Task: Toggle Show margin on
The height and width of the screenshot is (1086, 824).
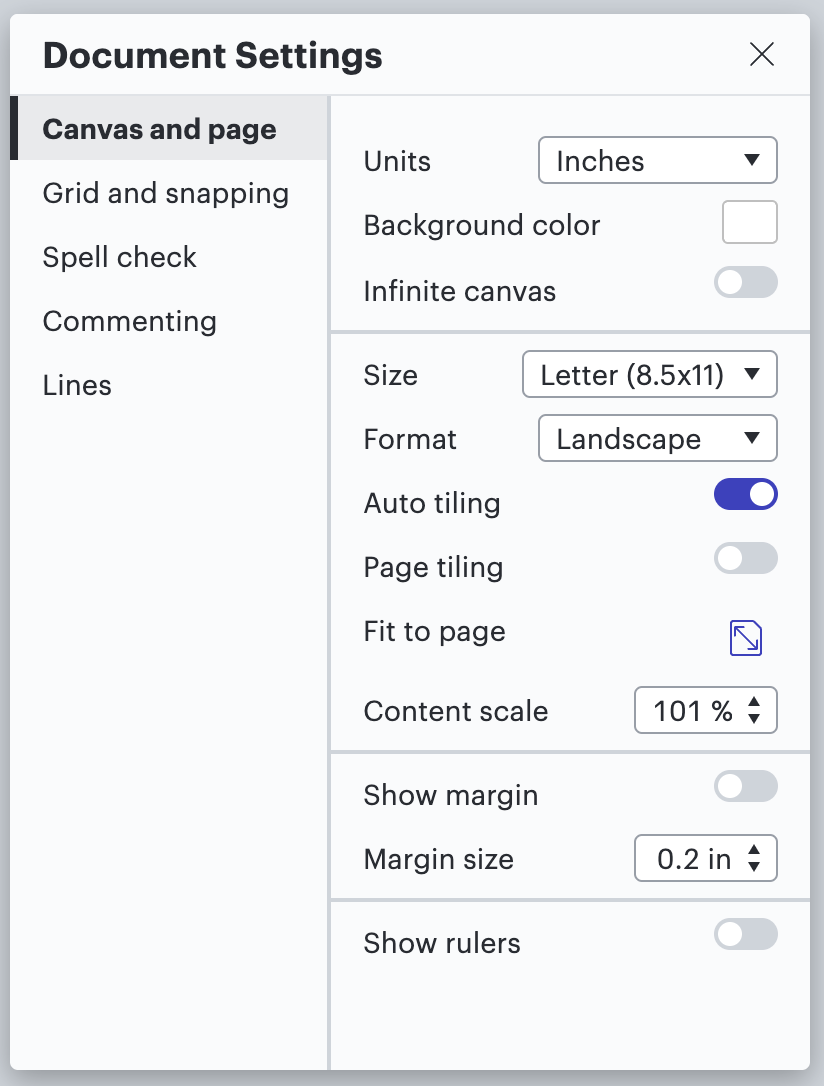Action: click(x=745, y=786)
